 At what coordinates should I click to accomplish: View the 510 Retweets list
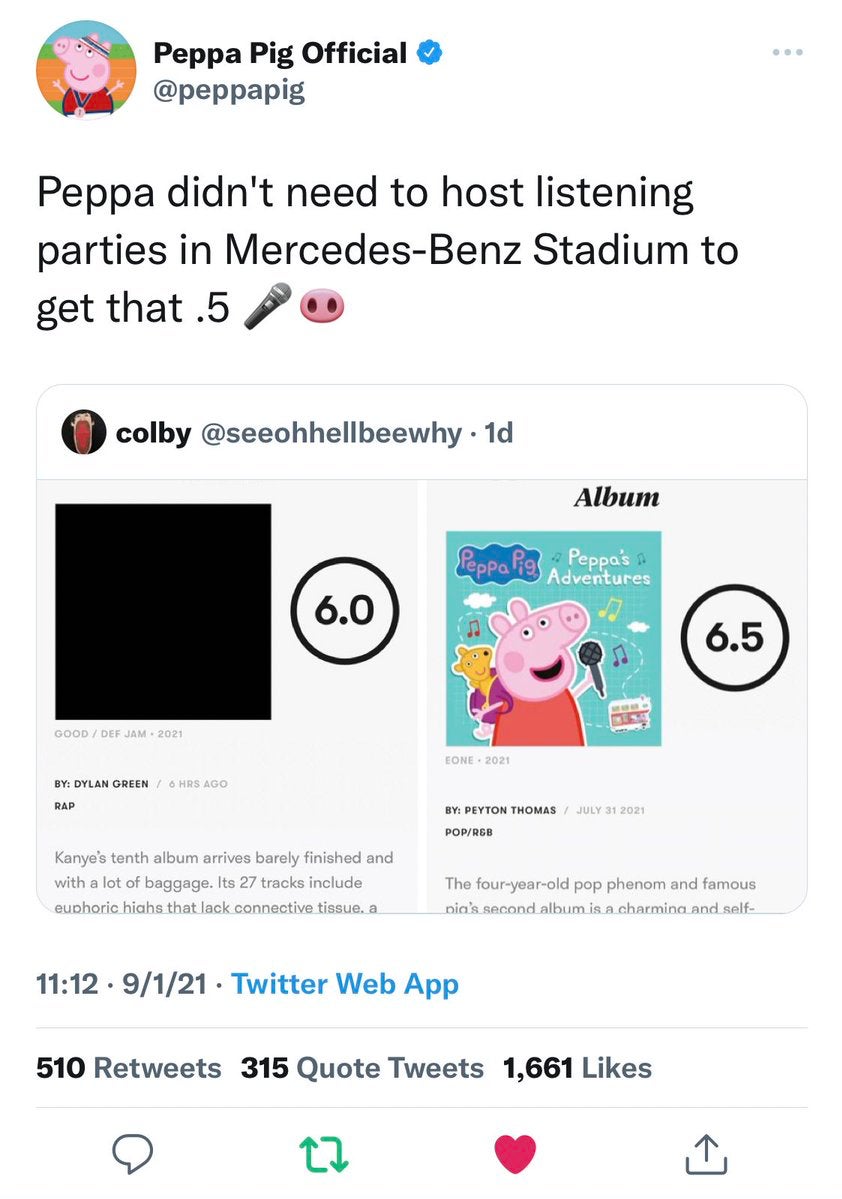129,1068
